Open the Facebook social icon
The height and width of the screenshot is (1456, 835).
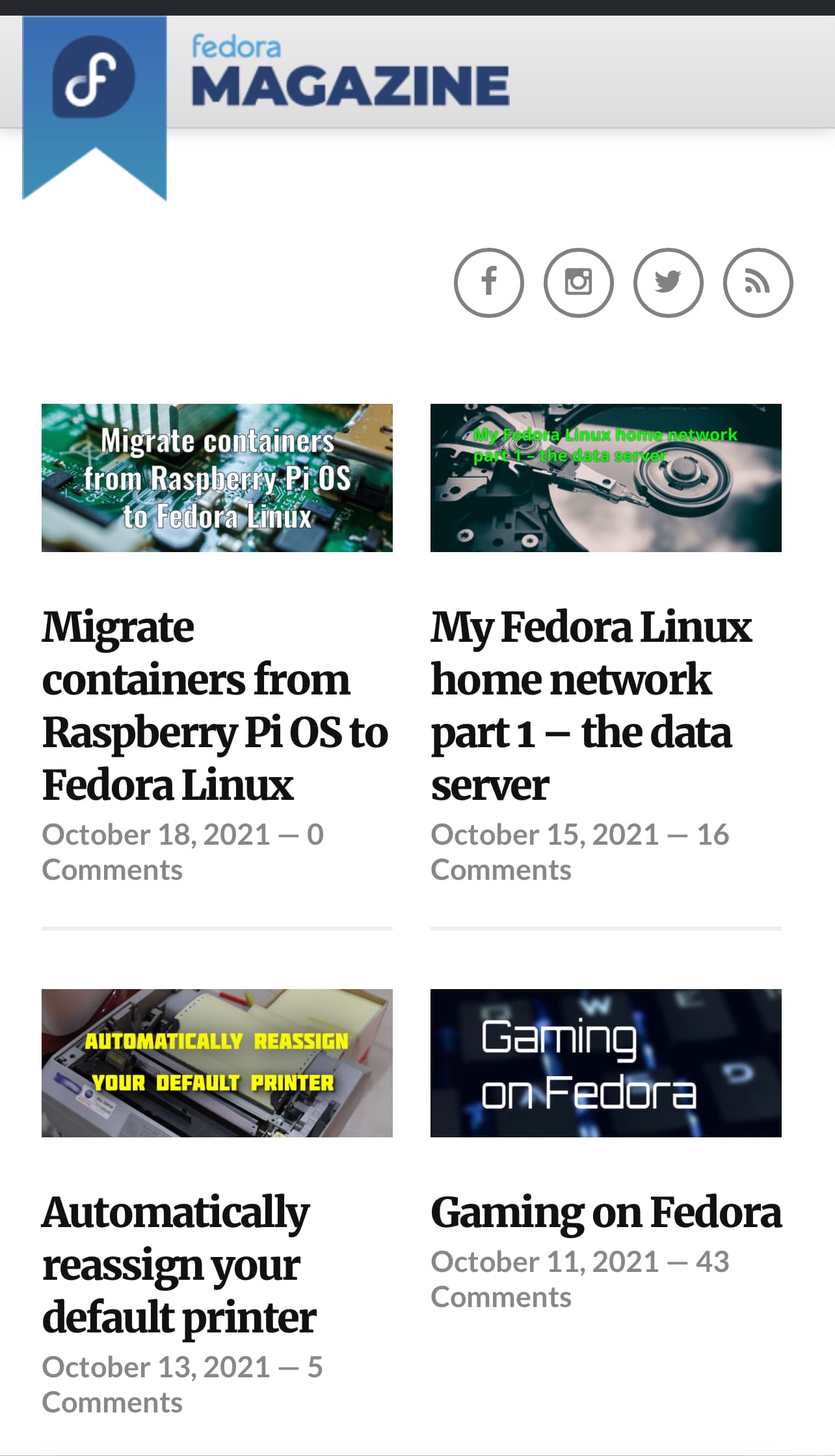click(x=488, y=283)
